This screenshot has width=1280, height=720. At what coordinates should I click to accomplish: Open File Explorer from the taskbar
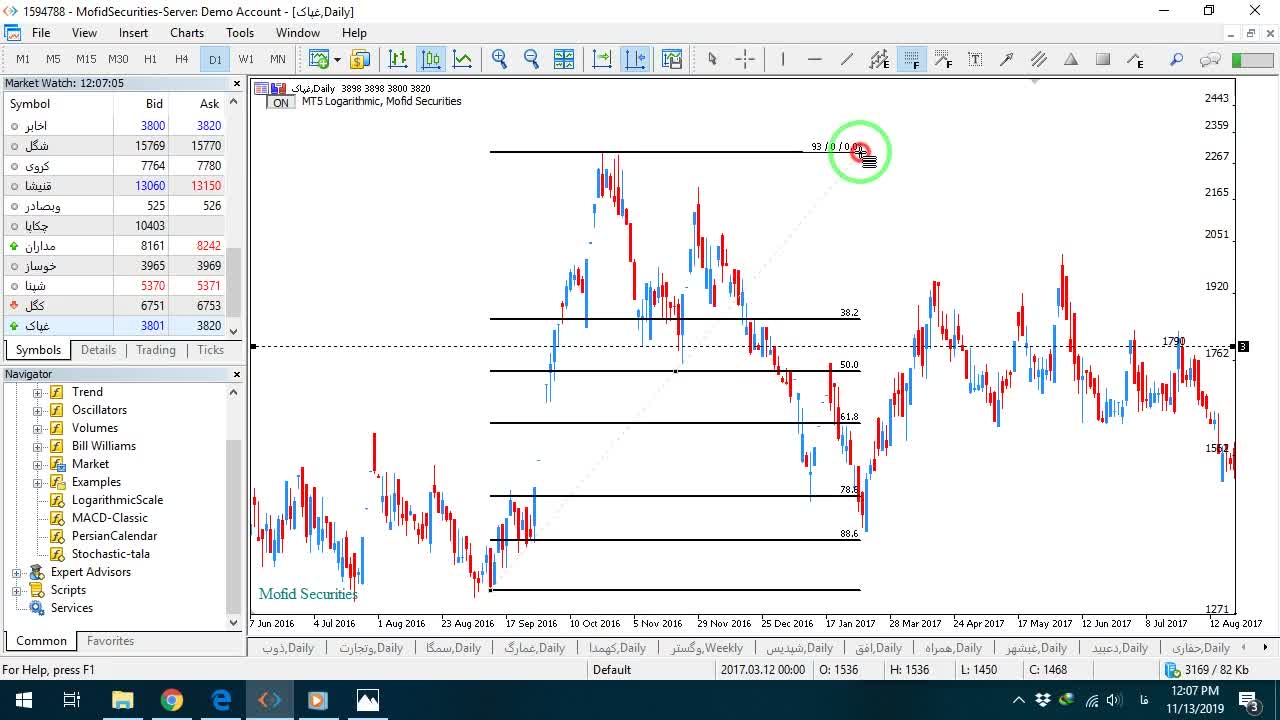122,700
